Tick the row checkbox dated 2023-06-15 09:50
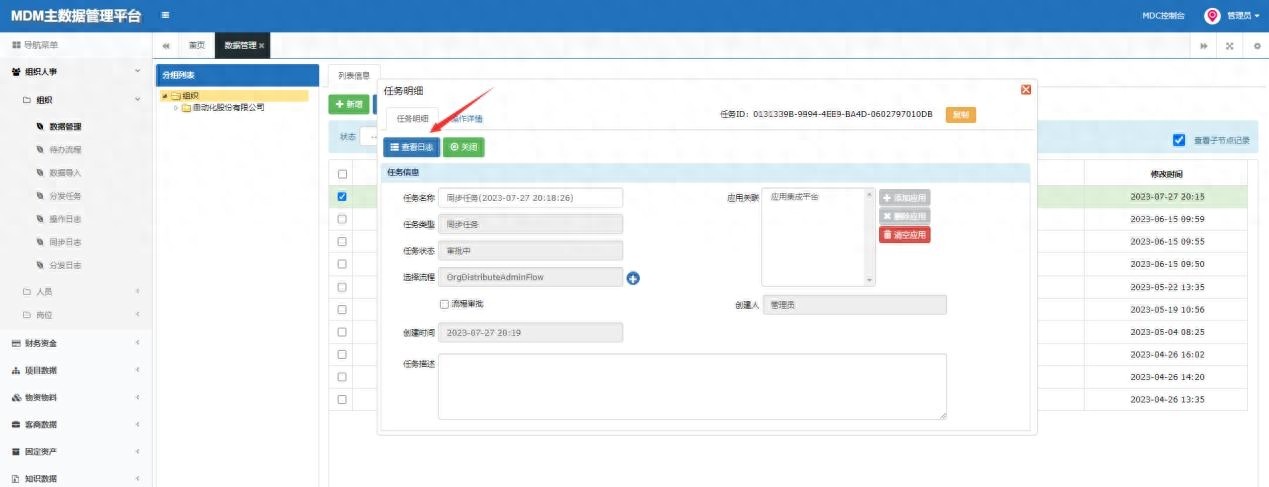Image resolution: width=1269 pixels, height=487 pixels. click(342, 264)
